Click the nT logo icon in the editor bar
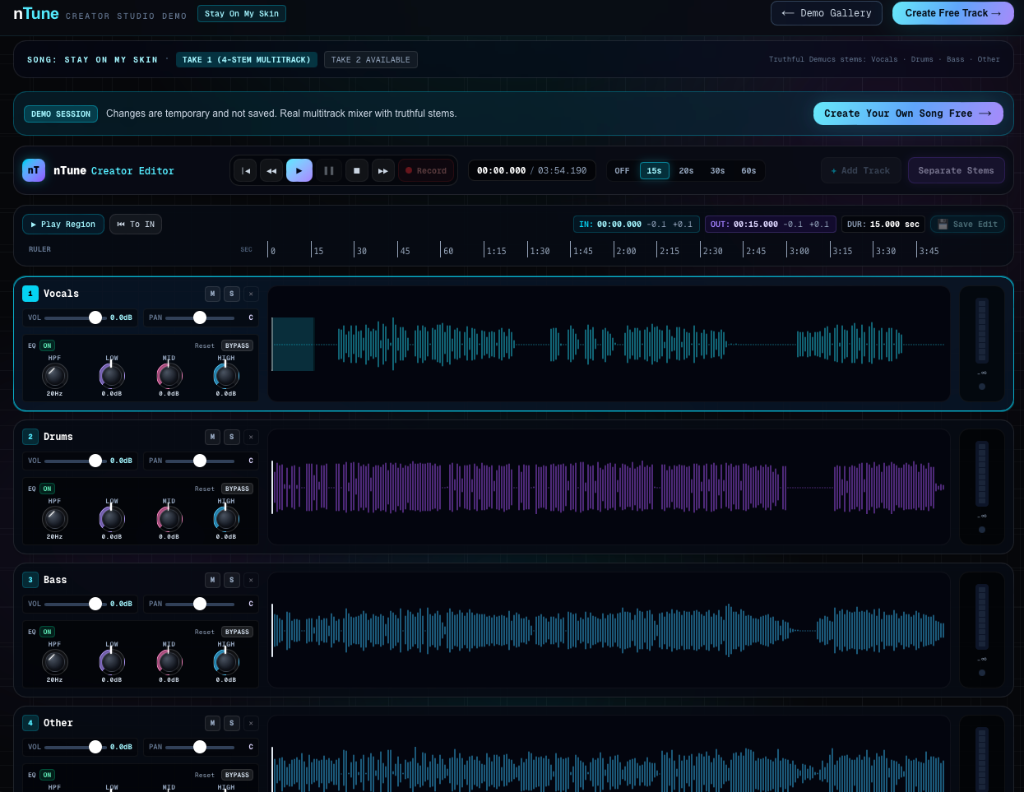 [33, 170]
